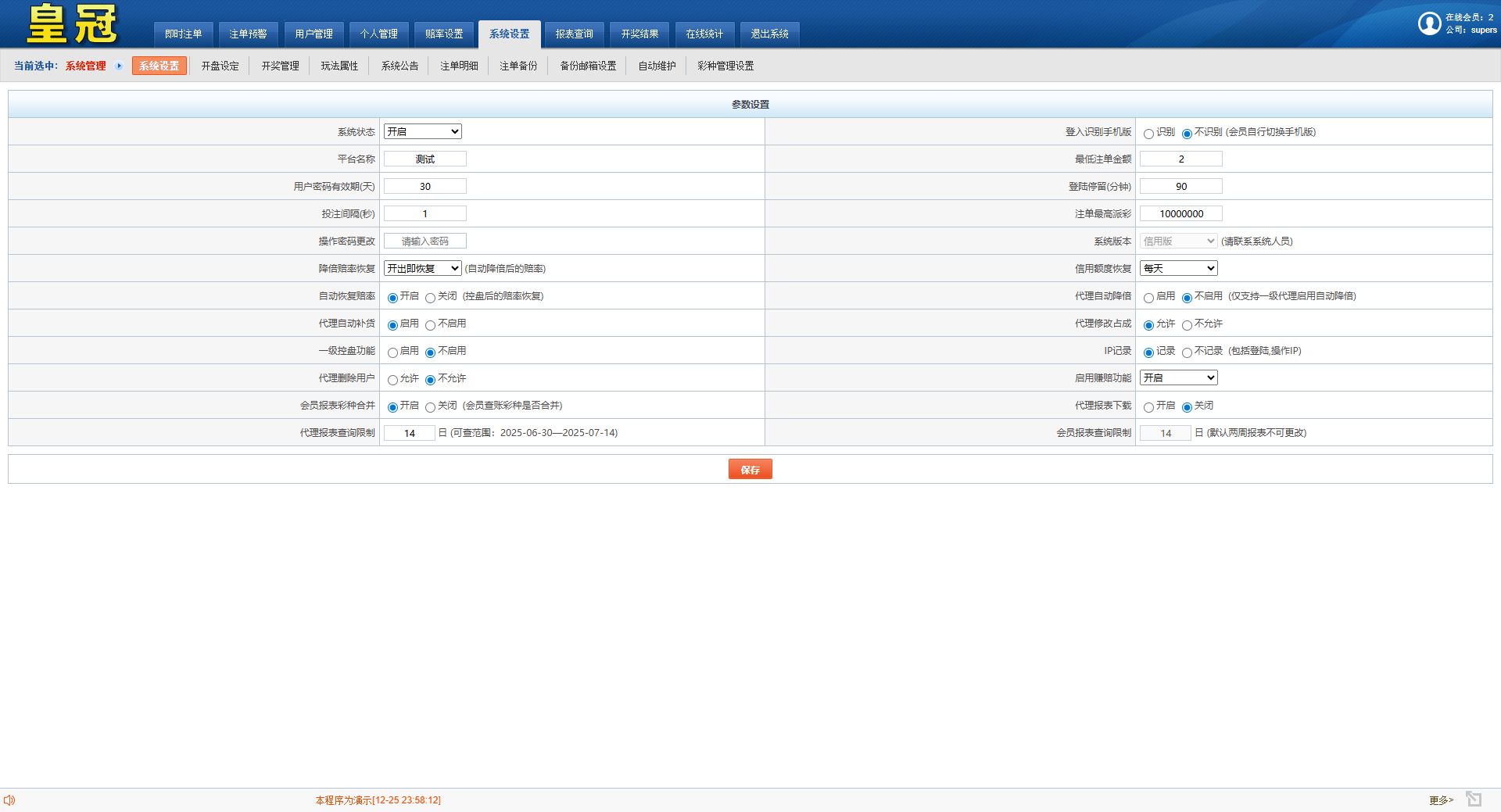1501x812 pixels.
Task: Open the 启用赚赔功能 dropdown
Action: pyautogui.click(x=1178, y=377)
